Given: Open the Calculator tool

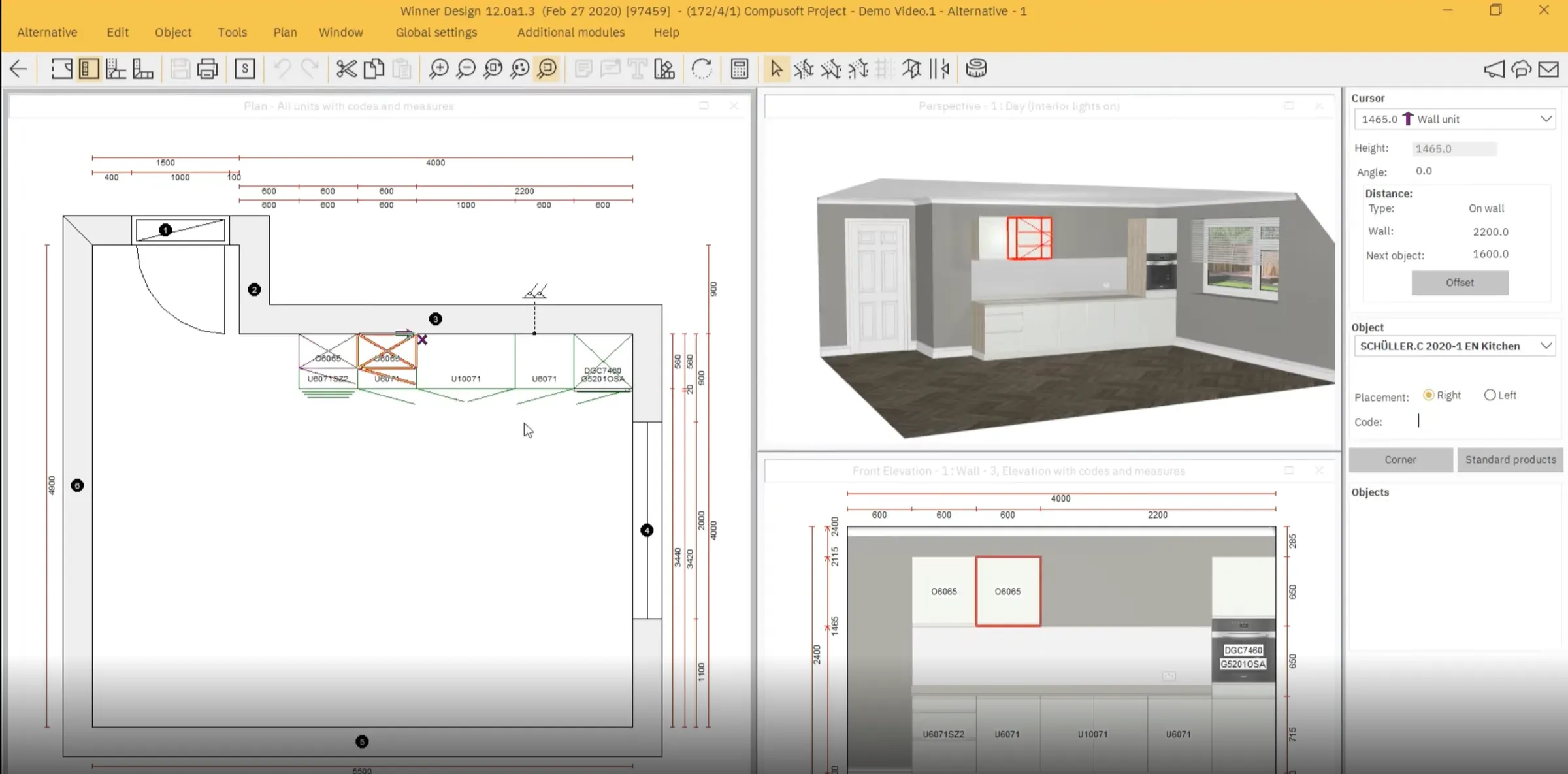Looking at the screenshot, I should click(x=738, y=68).
